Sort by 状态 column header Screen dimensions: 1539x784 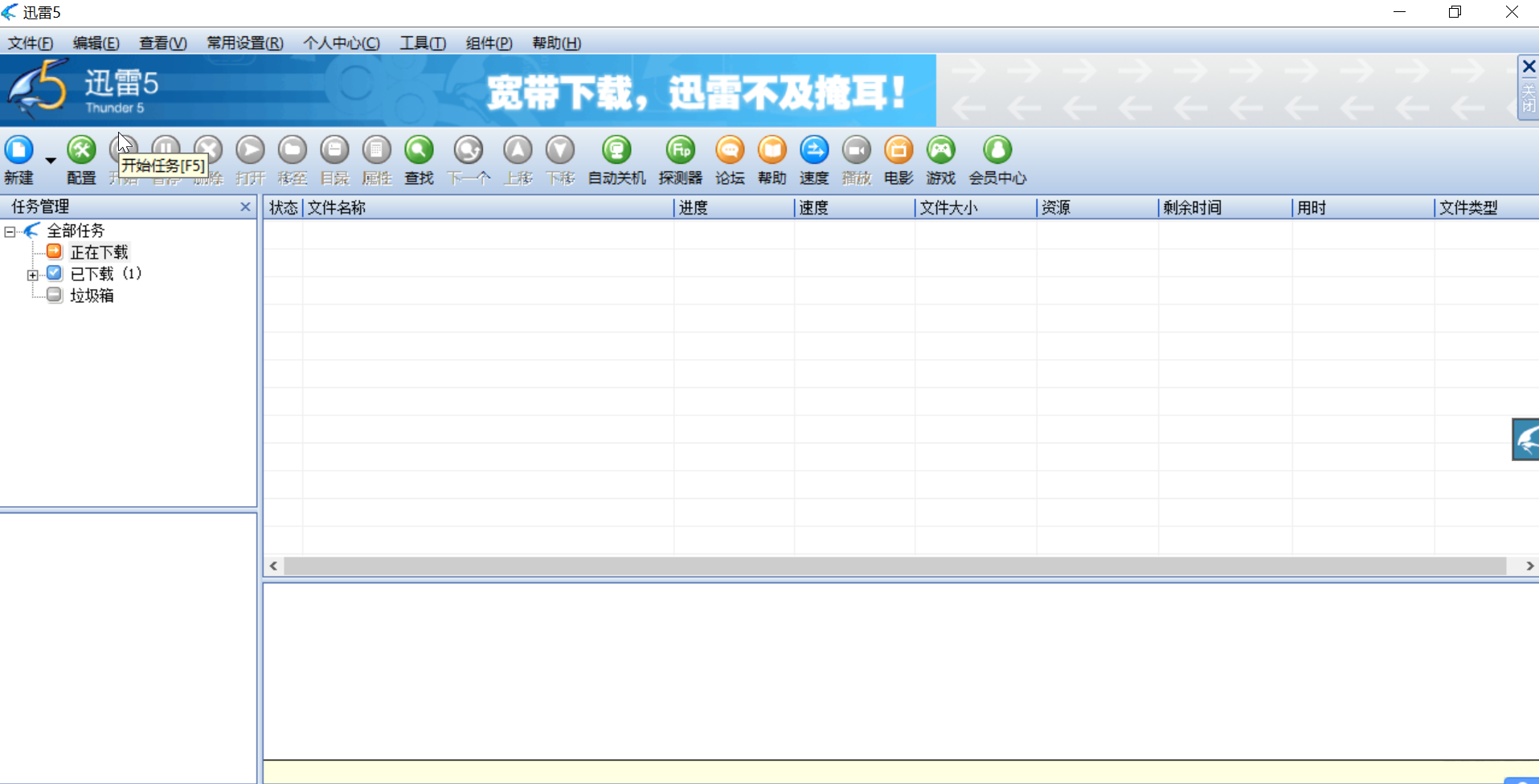pos(283,208)
